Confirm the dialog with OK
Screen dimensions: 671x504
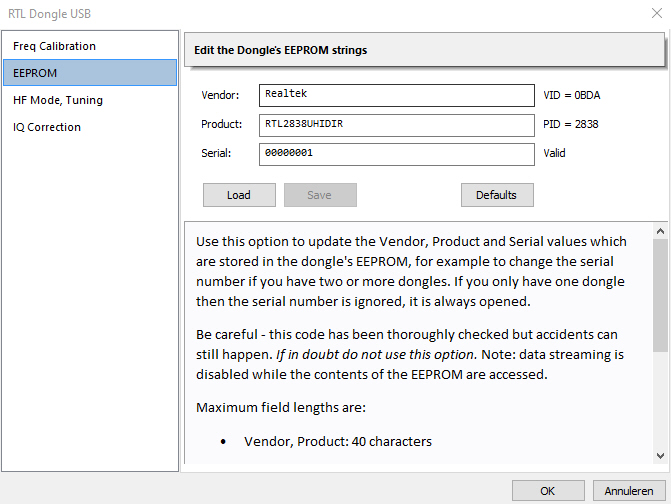click(x=548, y=490)
